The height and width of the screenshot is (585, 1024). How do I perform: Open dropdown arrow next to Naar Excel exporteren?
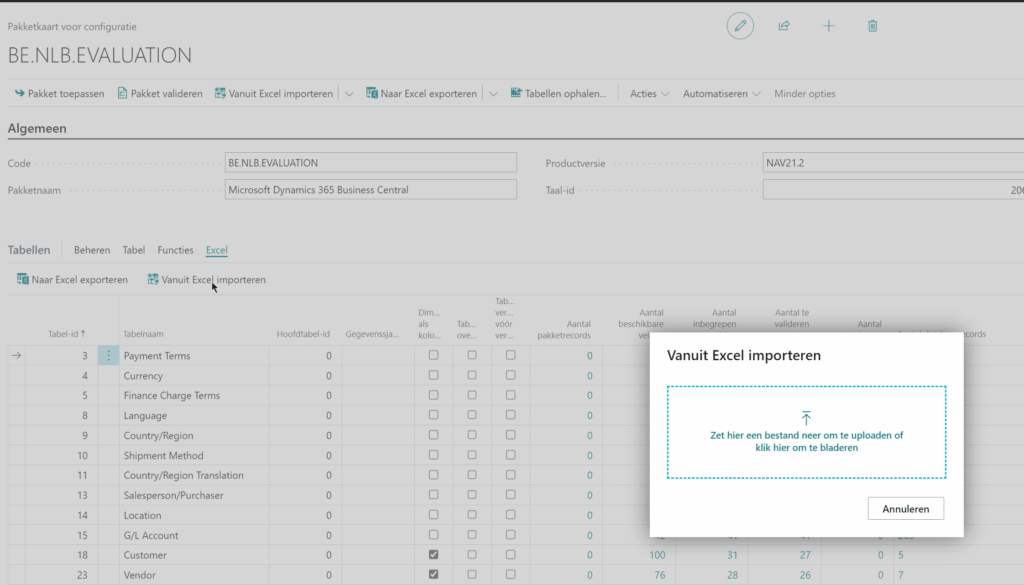click(493, 94)
